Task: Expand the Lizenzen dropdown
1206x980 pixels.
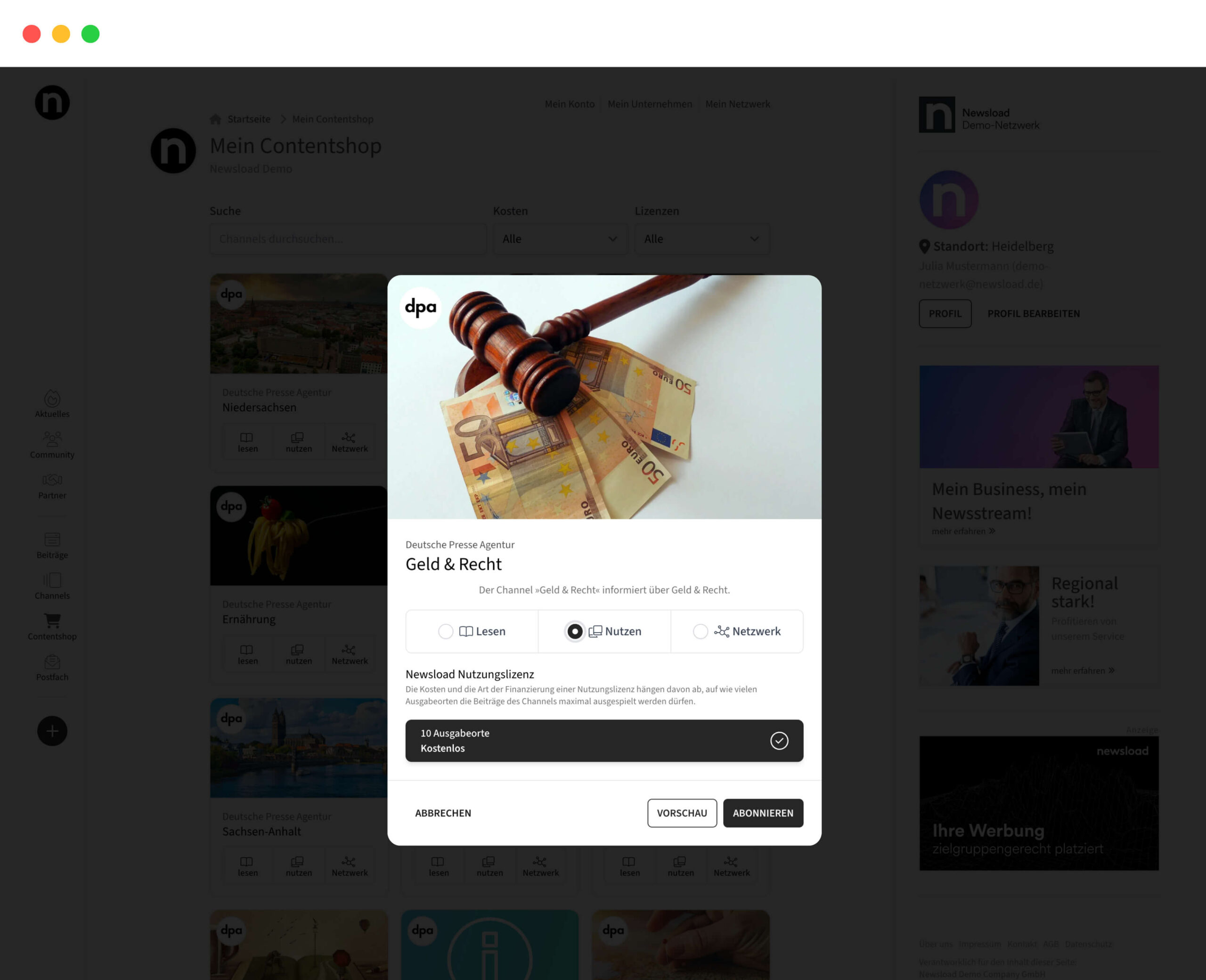Action: (701, 239)
